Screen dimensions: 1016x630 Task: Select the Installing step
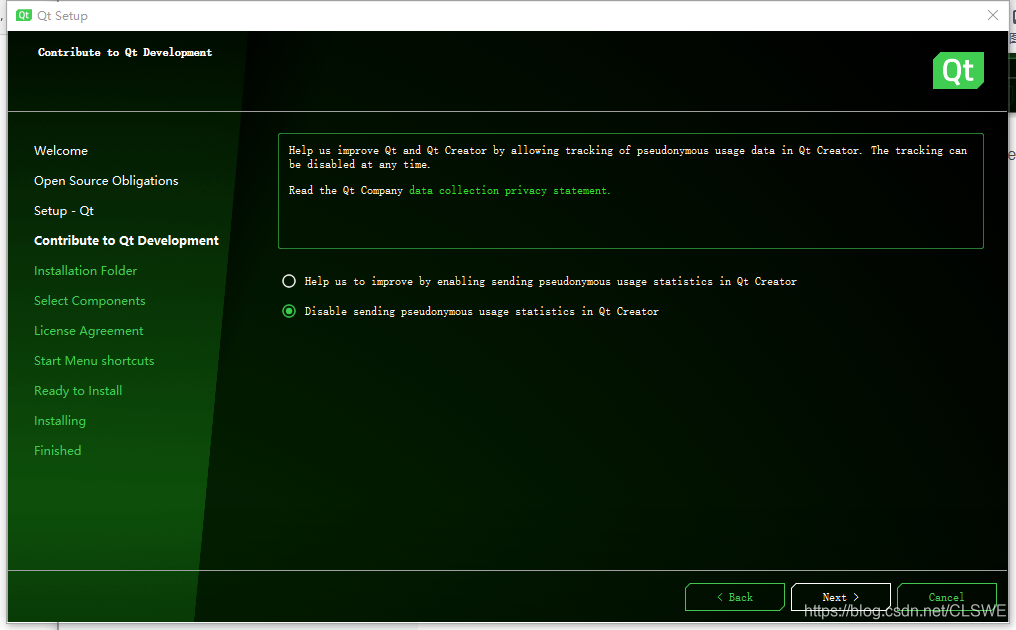60,421
